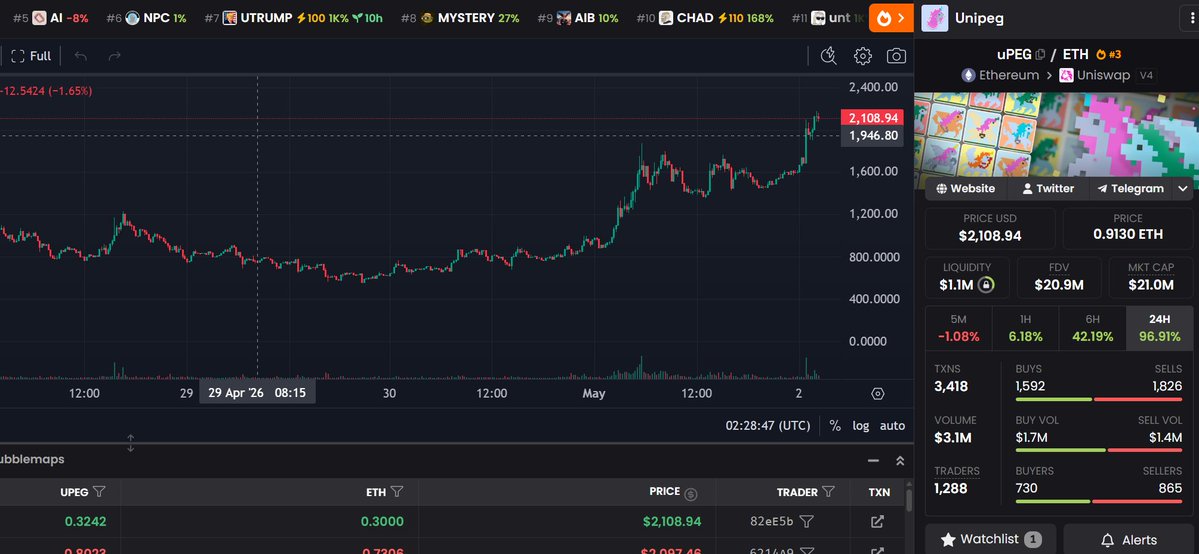Image resolution: width=1199 pixels, height=554 pixels.
Task: Open #6 NPC trending token
Action: pos(146,18)
